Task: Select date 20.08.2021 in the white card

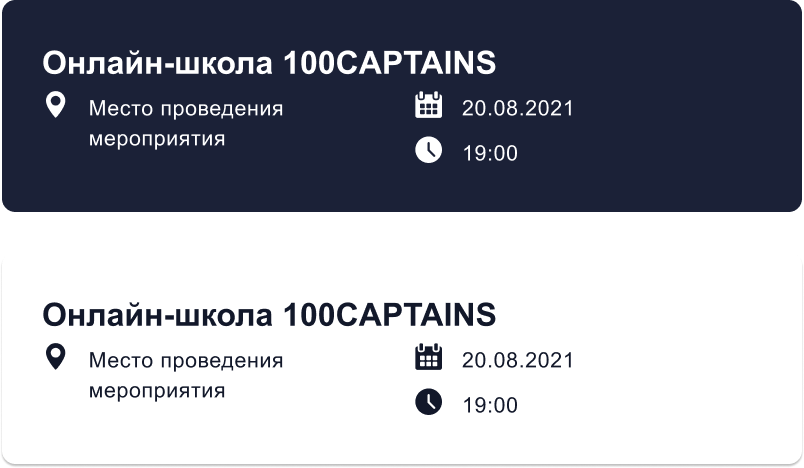Action: [x=517, y=360]
